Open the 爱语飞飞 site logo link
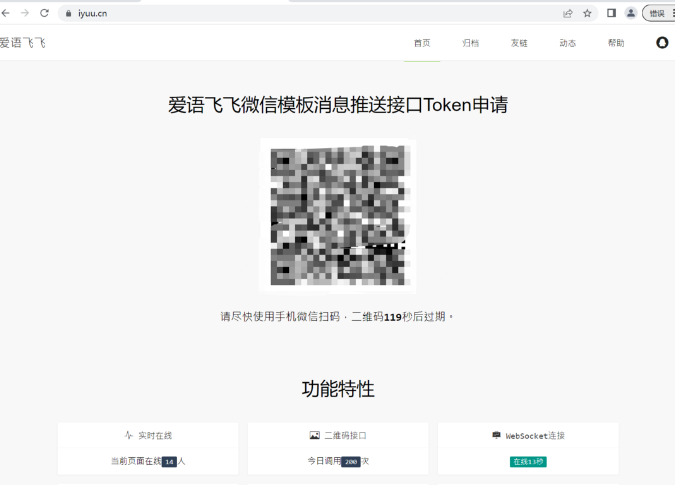675x485 pixels. pyautogui.click(x=22, y=43)
